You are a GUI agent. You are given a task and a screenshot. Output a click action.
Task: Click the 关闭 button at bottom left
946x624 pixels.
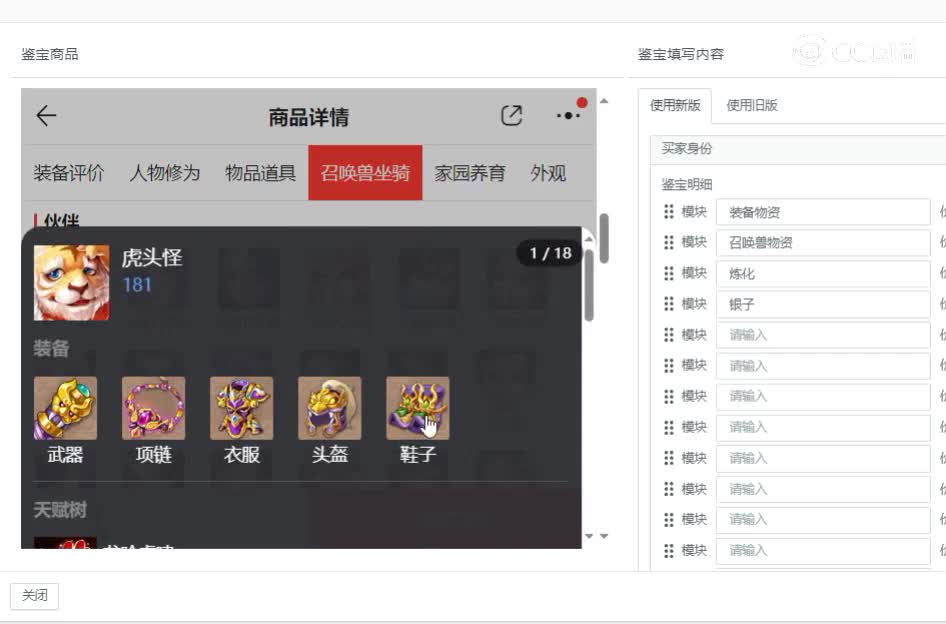[35, 595]
